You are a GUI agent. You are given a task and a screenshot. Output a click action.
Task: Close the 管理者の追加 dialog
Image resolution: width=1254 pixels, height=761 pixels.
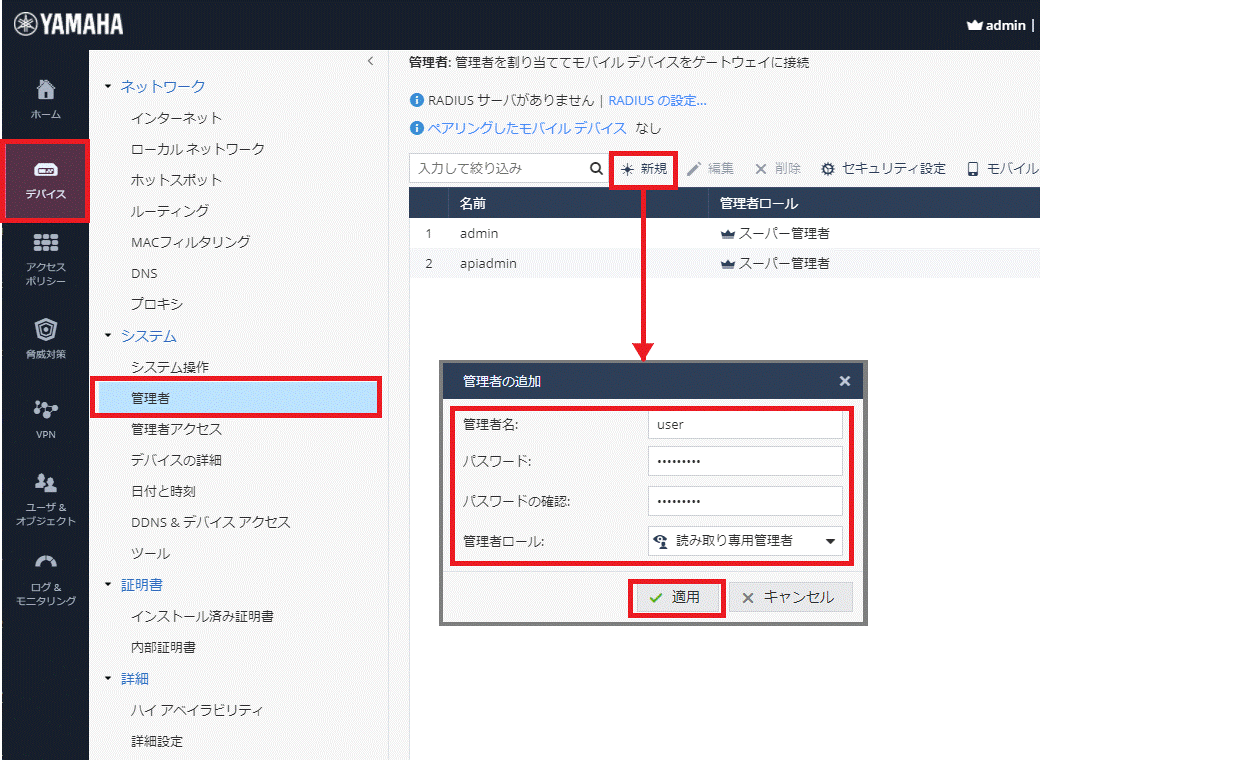[x=845, y=381]
